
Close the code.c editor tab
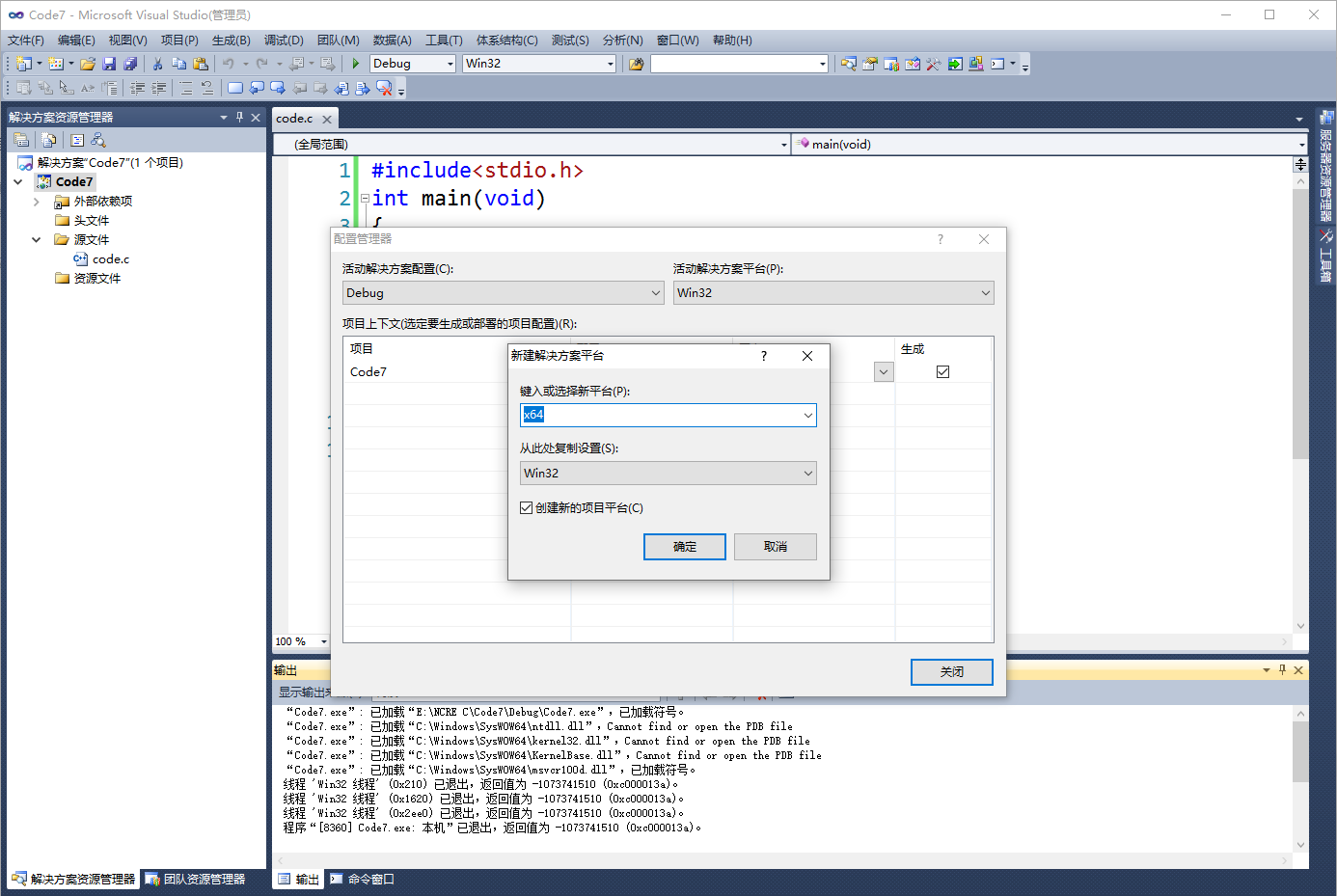pyautogui.click(x=327, y=119)
